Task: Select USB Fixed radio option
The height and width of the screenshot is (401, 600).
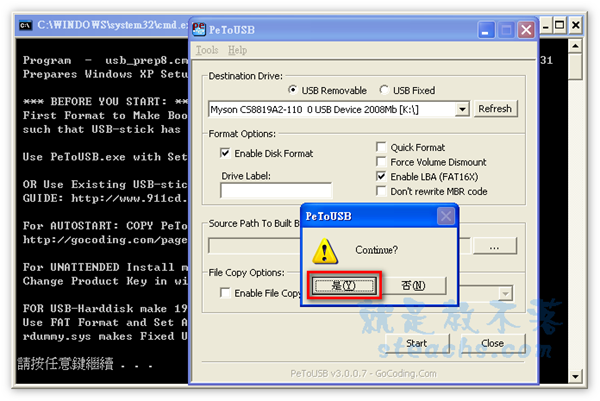Action: coord(384,90)
